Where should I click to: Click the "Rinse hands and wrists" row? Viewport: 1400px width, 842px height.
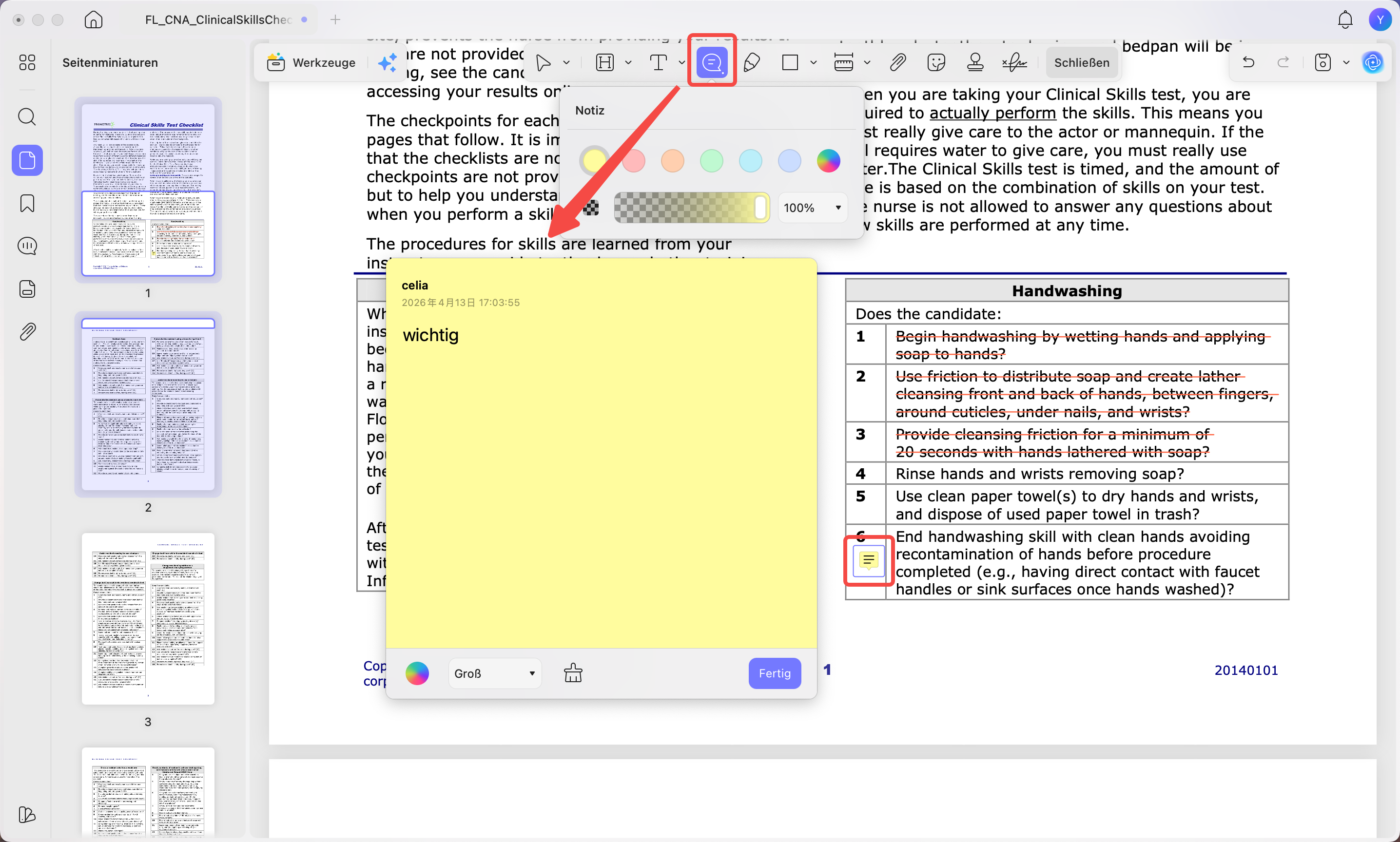point(1067,474)
